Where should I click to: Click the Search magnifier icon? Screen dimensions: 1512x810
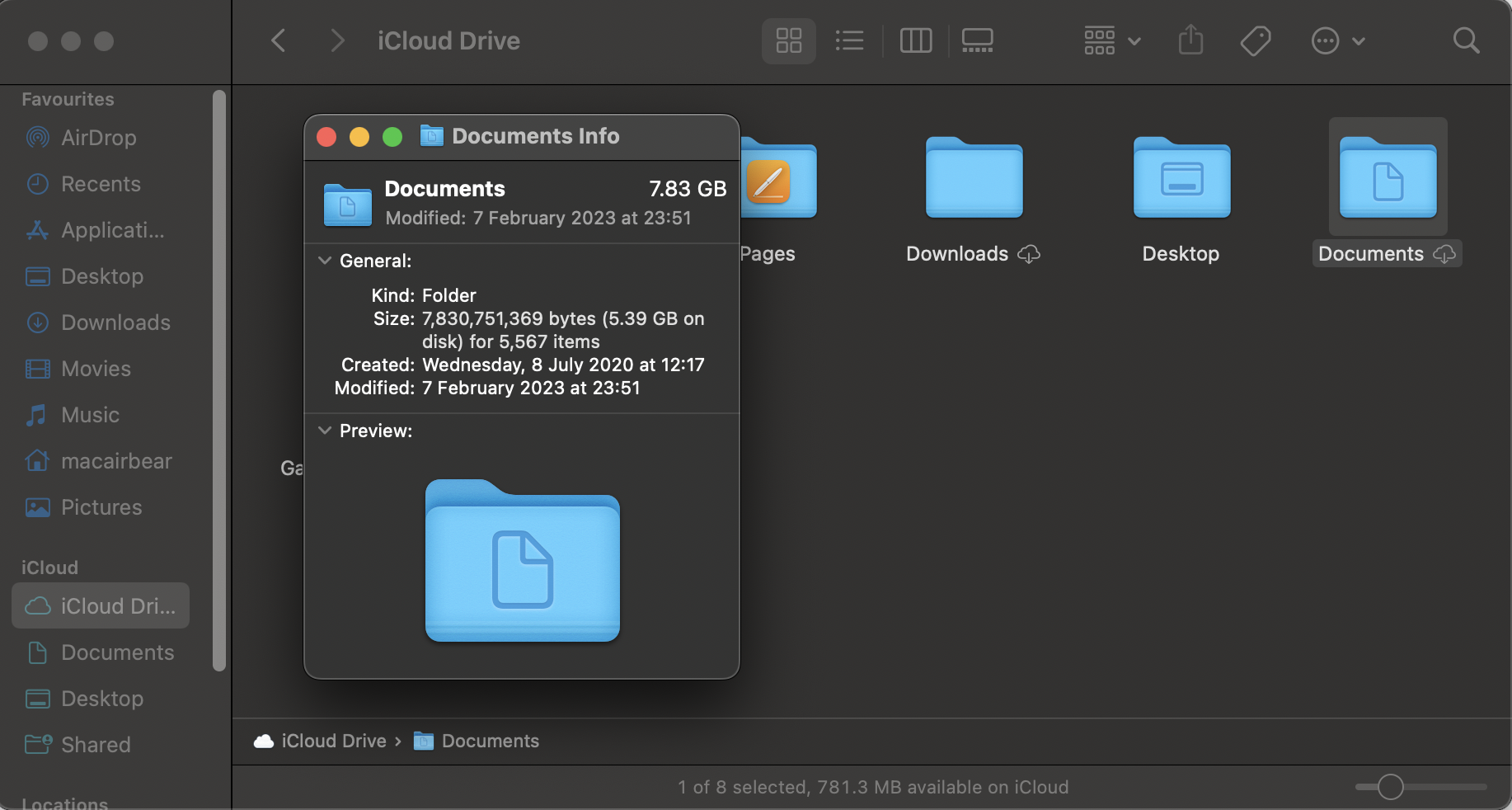click(1466, 40)
